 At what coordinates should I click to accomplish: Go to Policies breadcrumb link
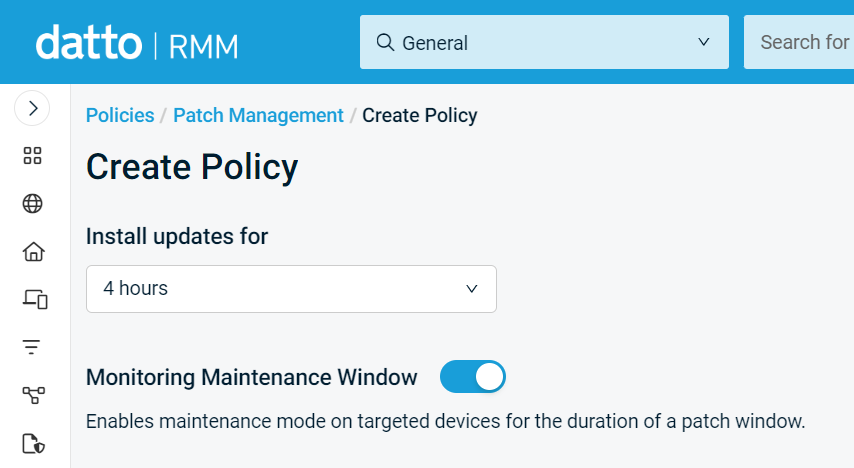[x=120, y=116]
